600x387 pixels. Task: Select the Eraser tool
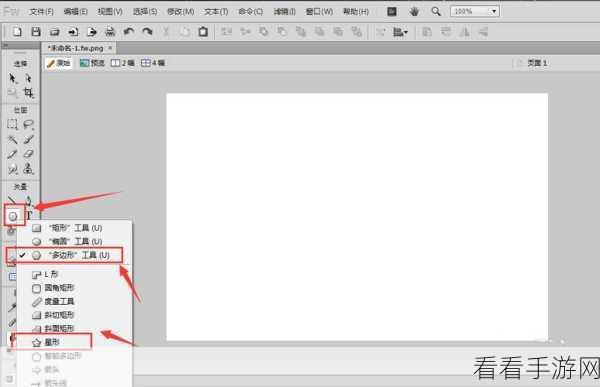[28, 154]
